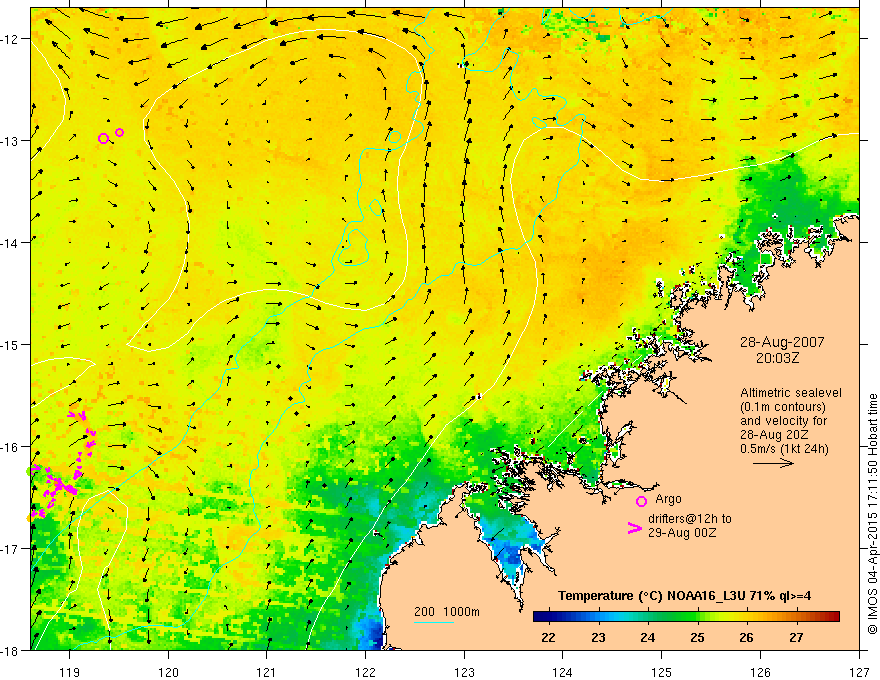Click the time label 20:03Z
880x680 pixels.
pos(777,358)
